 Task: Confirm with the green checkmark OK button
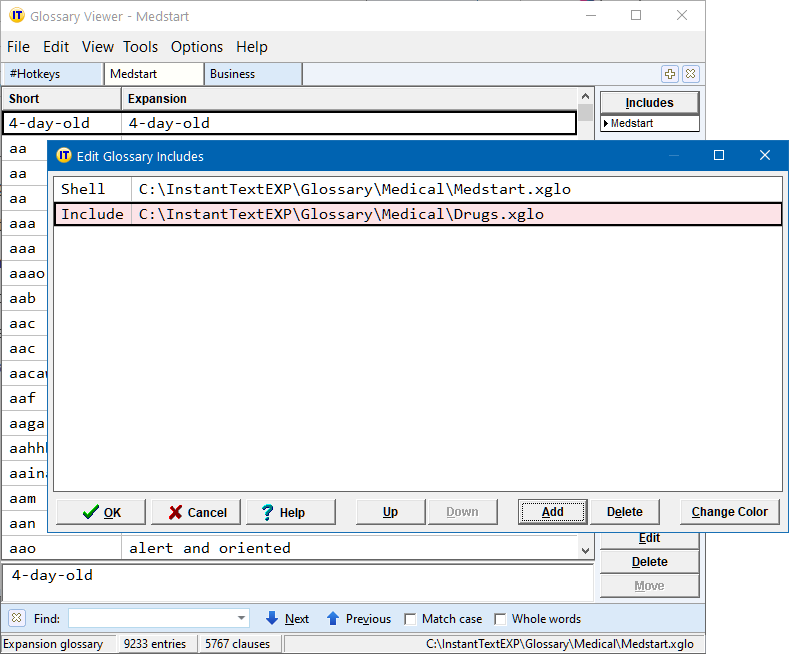(x=101, y=512)
